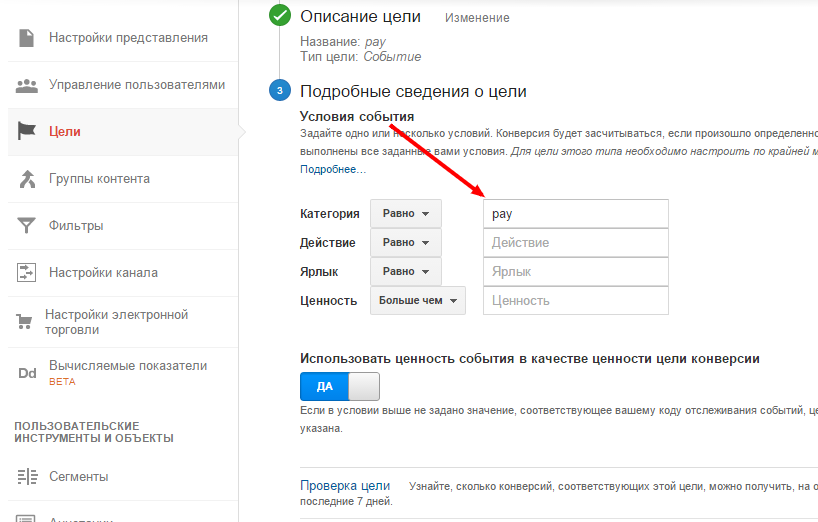The height and width of the screenshot is (522, 818).
Task: Expand the Ценность Больше чем dropdown
Action: click(x=418, y=300)
